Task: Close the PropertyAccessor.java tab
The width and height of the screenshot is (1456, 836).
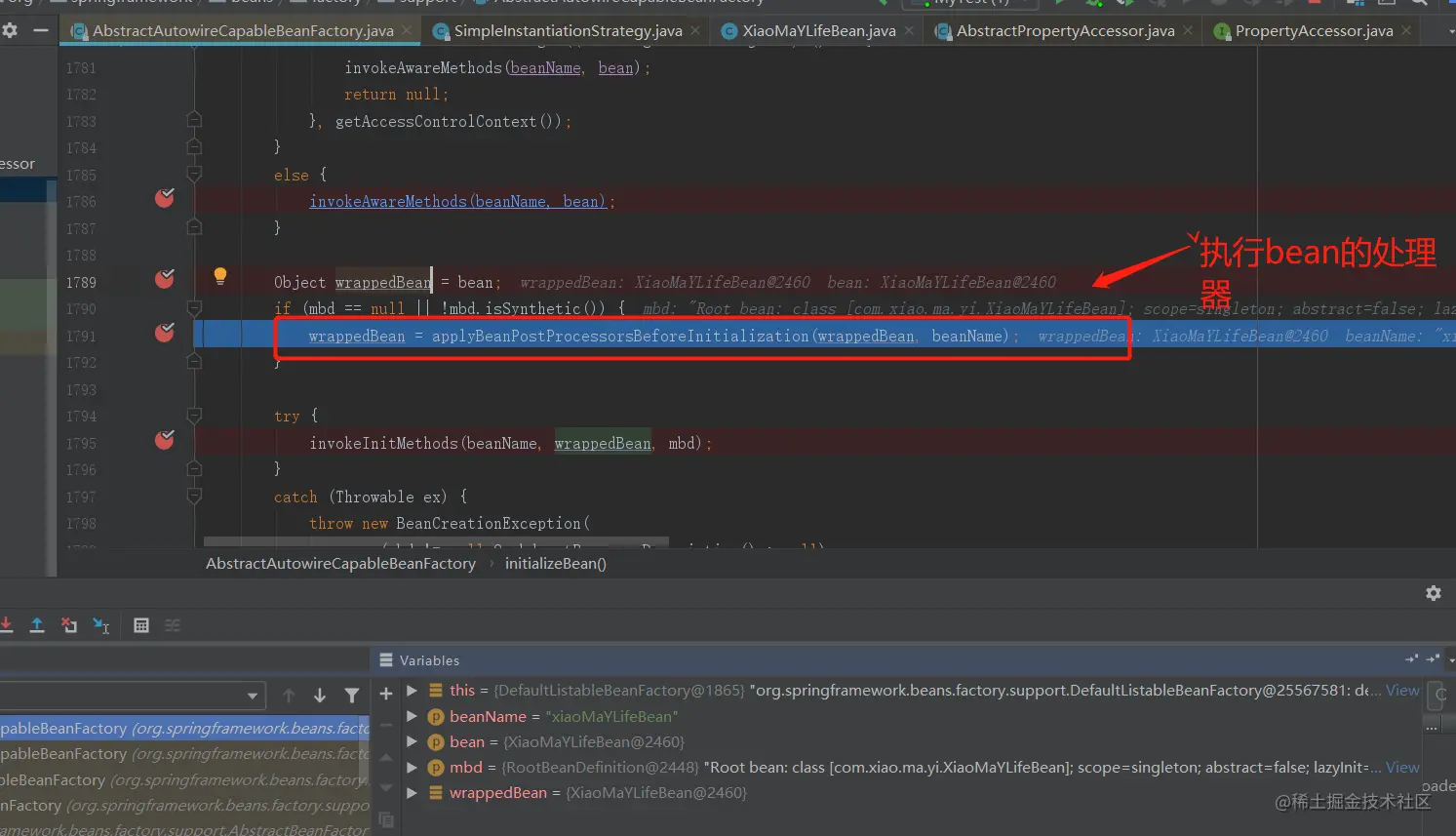Action: (x=1406, y=31)
